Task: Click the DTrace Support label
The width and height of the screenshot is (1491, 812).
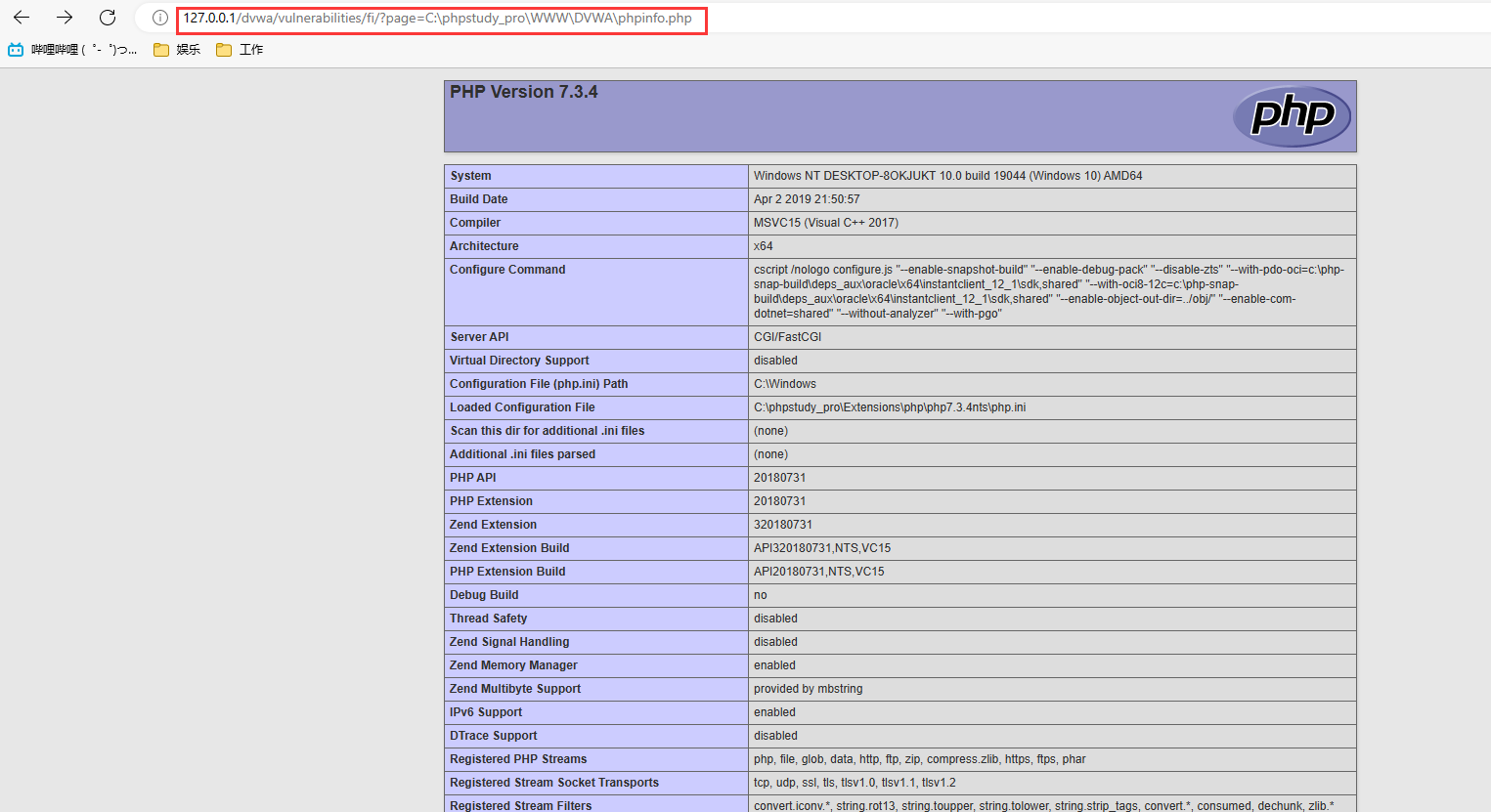Action: [x=494, y=736]
